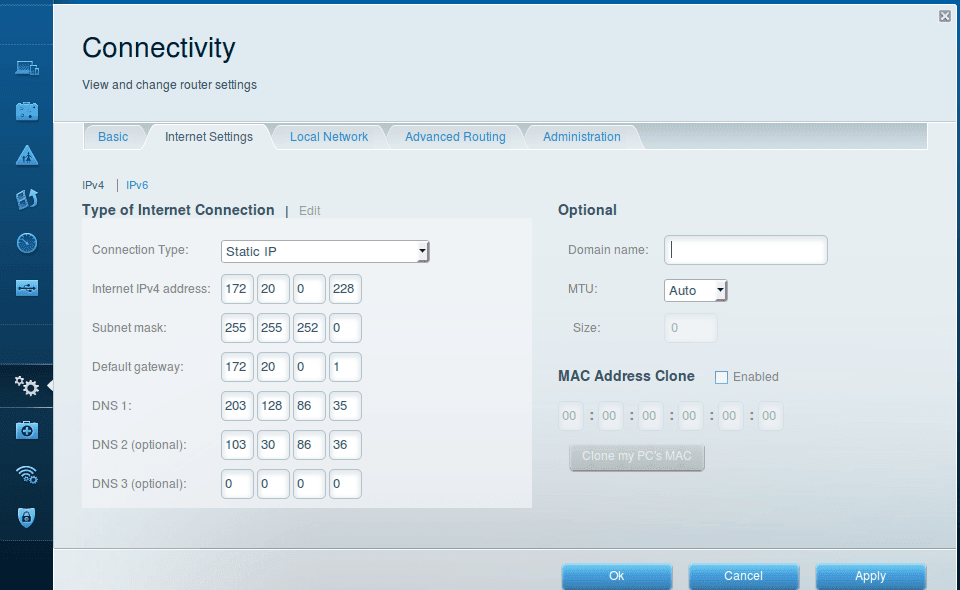
Task: Click the Edit link next to connection type
Action: click(x=309, y=210)
